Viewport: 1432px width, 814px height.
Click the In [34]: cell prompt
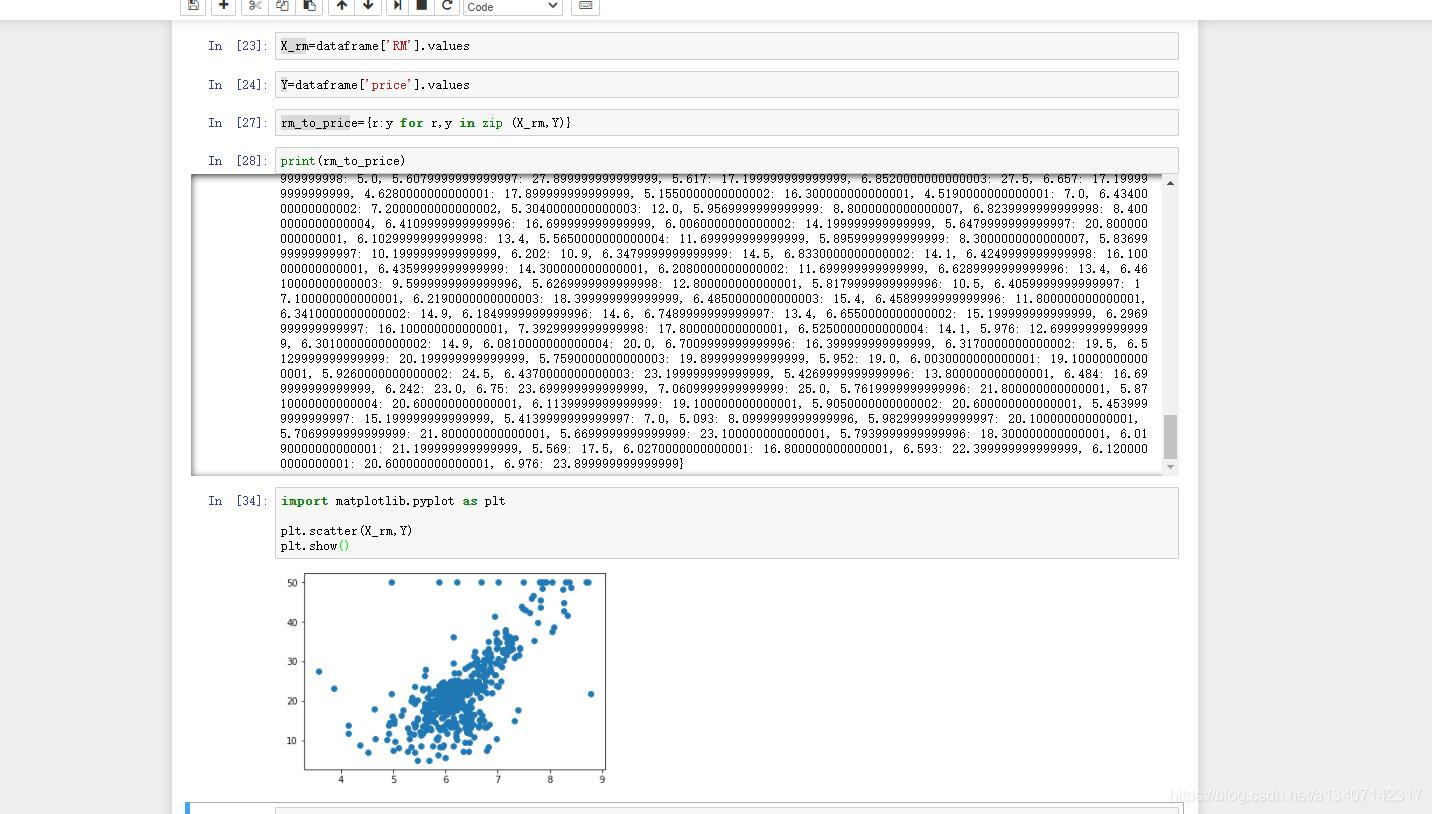coord(237,501)
